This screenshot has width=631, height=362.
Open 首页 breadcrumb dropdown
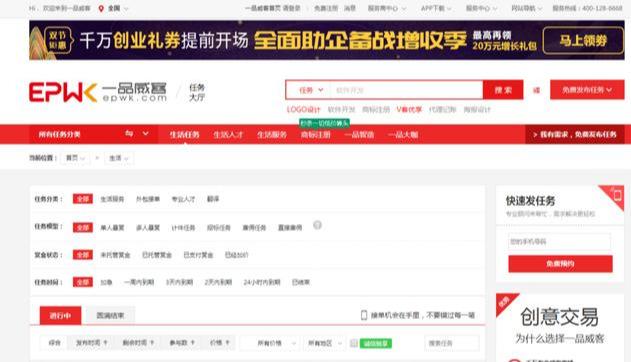pyautogui.click(x=75, y=158)
